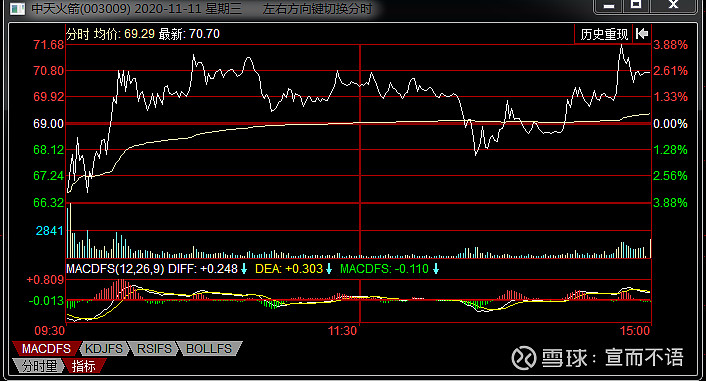Click the 69.92 price axis label
706x381 pixels.
click(49, 97)
